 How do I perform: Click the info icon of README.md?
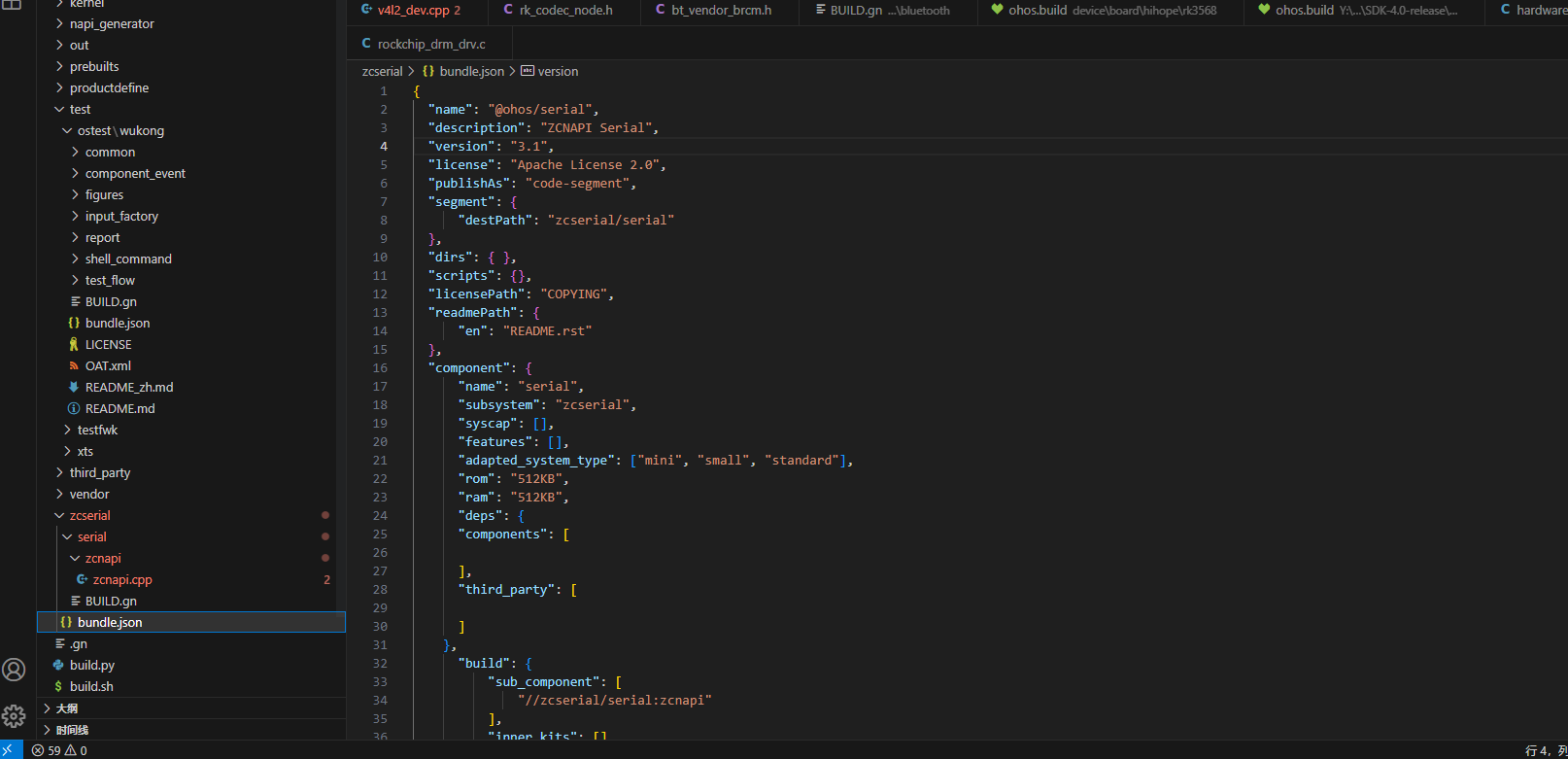pyautogui.click(x=74, y=408)
